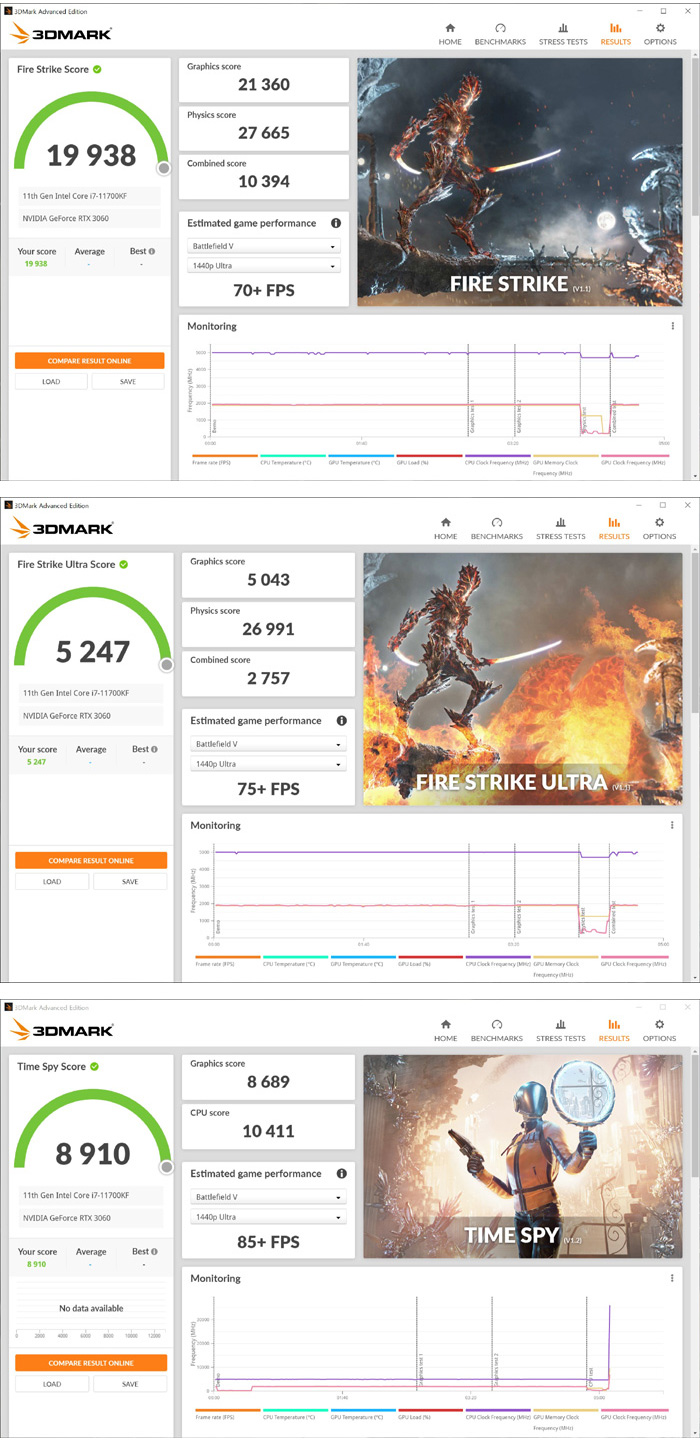Open Battlefield V game dropdown in Fire Strike Ultra window
Image resolution: width=700 pixels, height=1442 pixels.
click(268, 744)
